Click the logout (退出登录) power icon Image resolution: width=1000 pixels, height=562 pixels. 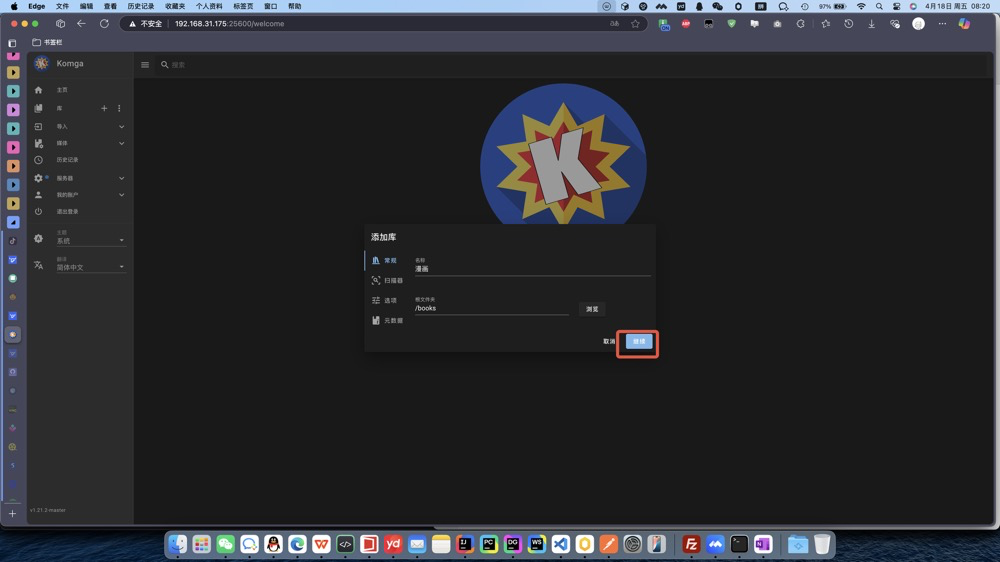click(38, 211)
